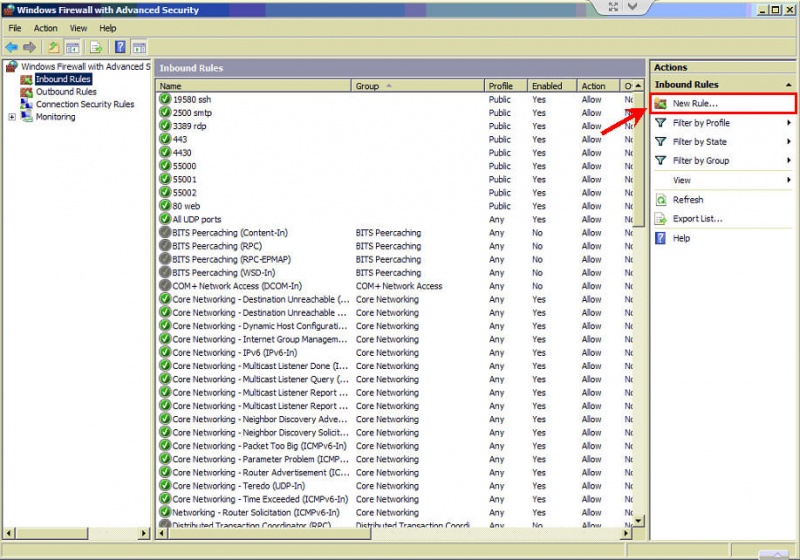Click Export List... in the Actions pane
800x560 pixels.
697,219
